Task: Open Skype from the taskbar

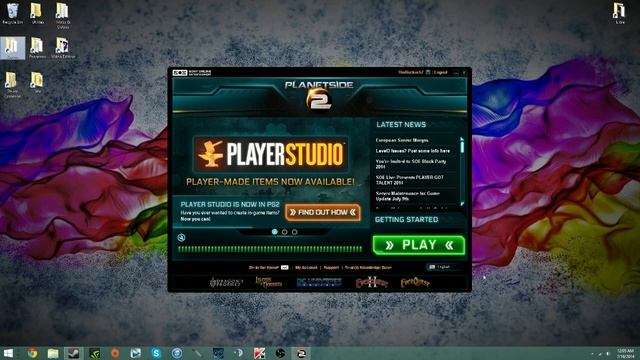Action: click(x=156, y=353)
